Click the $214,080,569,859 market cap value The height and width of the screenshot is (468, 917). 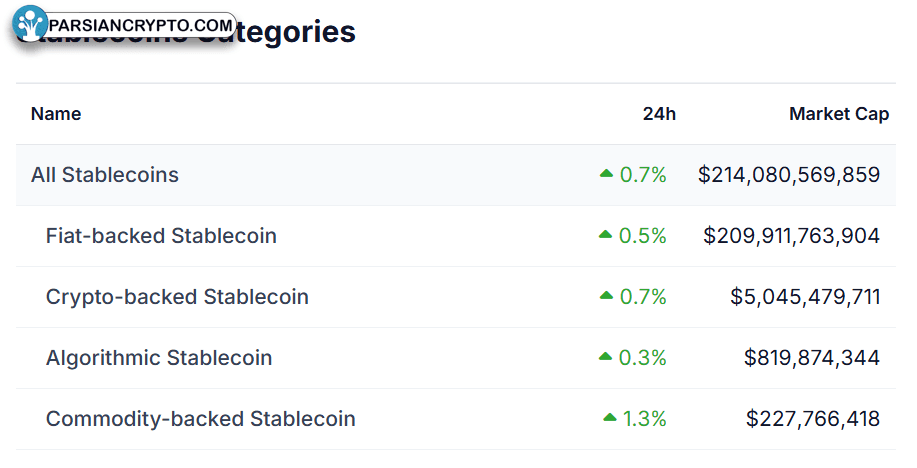point(789,174)
